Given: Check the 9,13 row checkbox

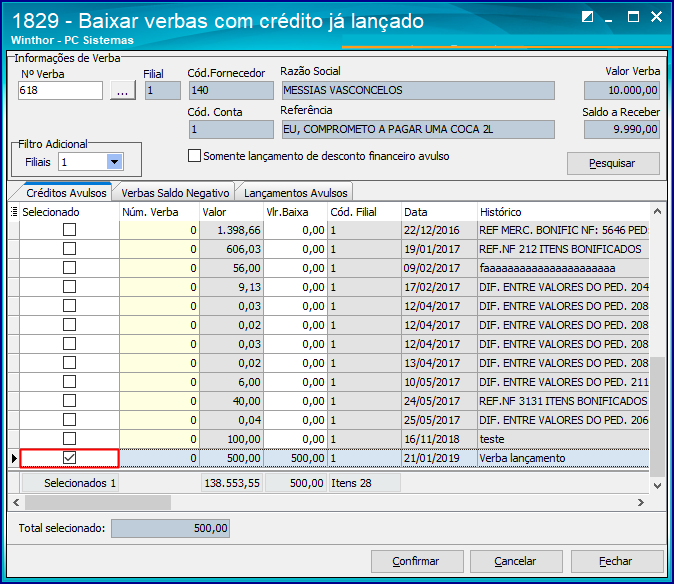Looking at the screenshot, I should 69,287.
